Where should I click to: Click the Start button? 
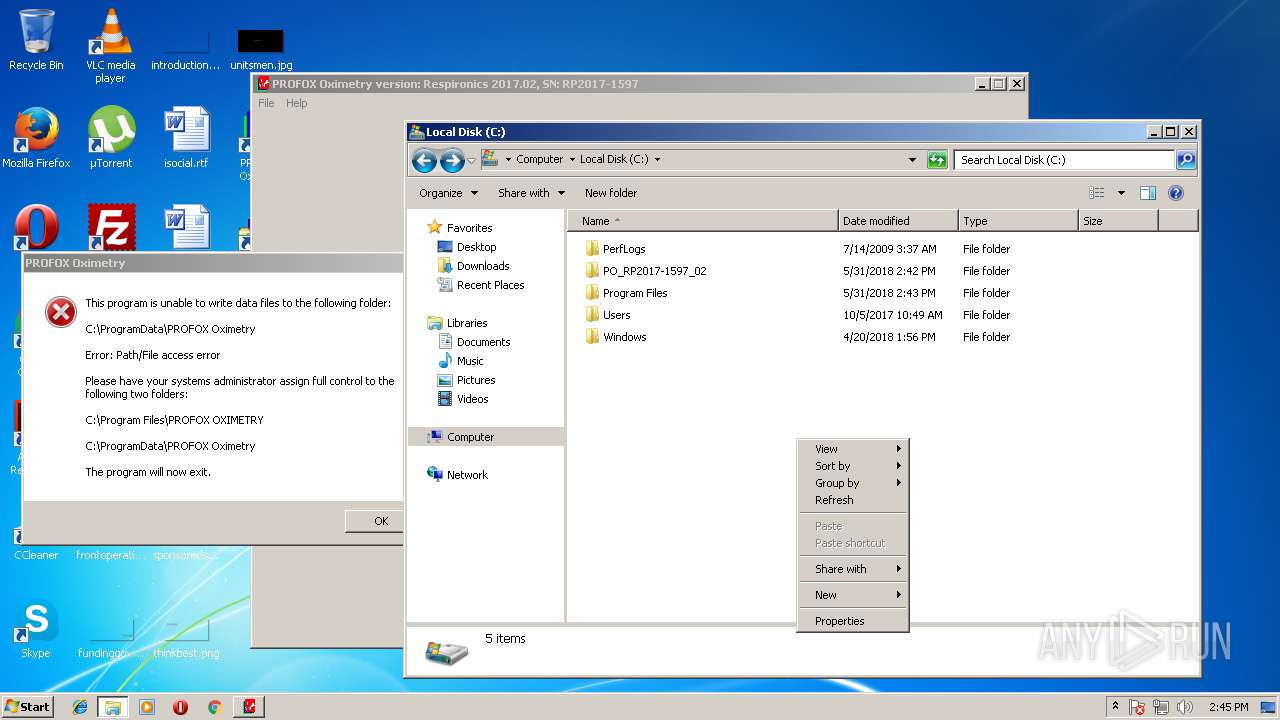click(27, 707)
